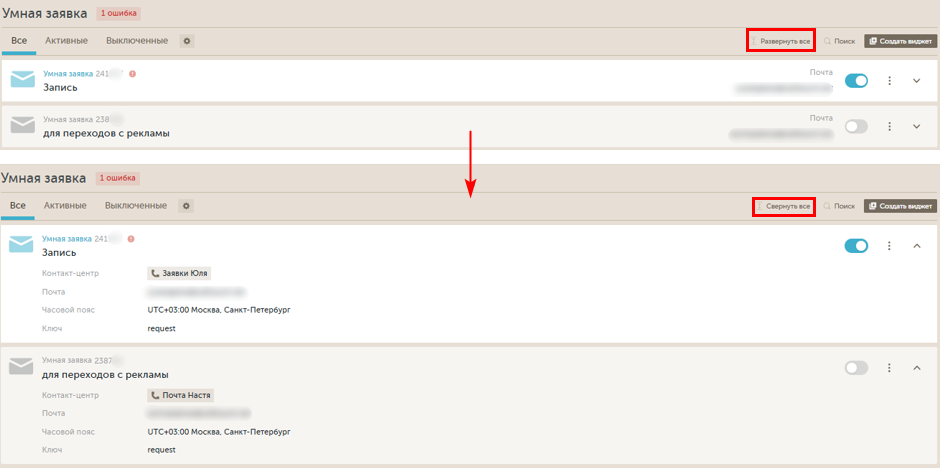Click the Свернуть все button
Viewport: 940px width, 468px height.
pyautogui.click(x=783, y=206)
